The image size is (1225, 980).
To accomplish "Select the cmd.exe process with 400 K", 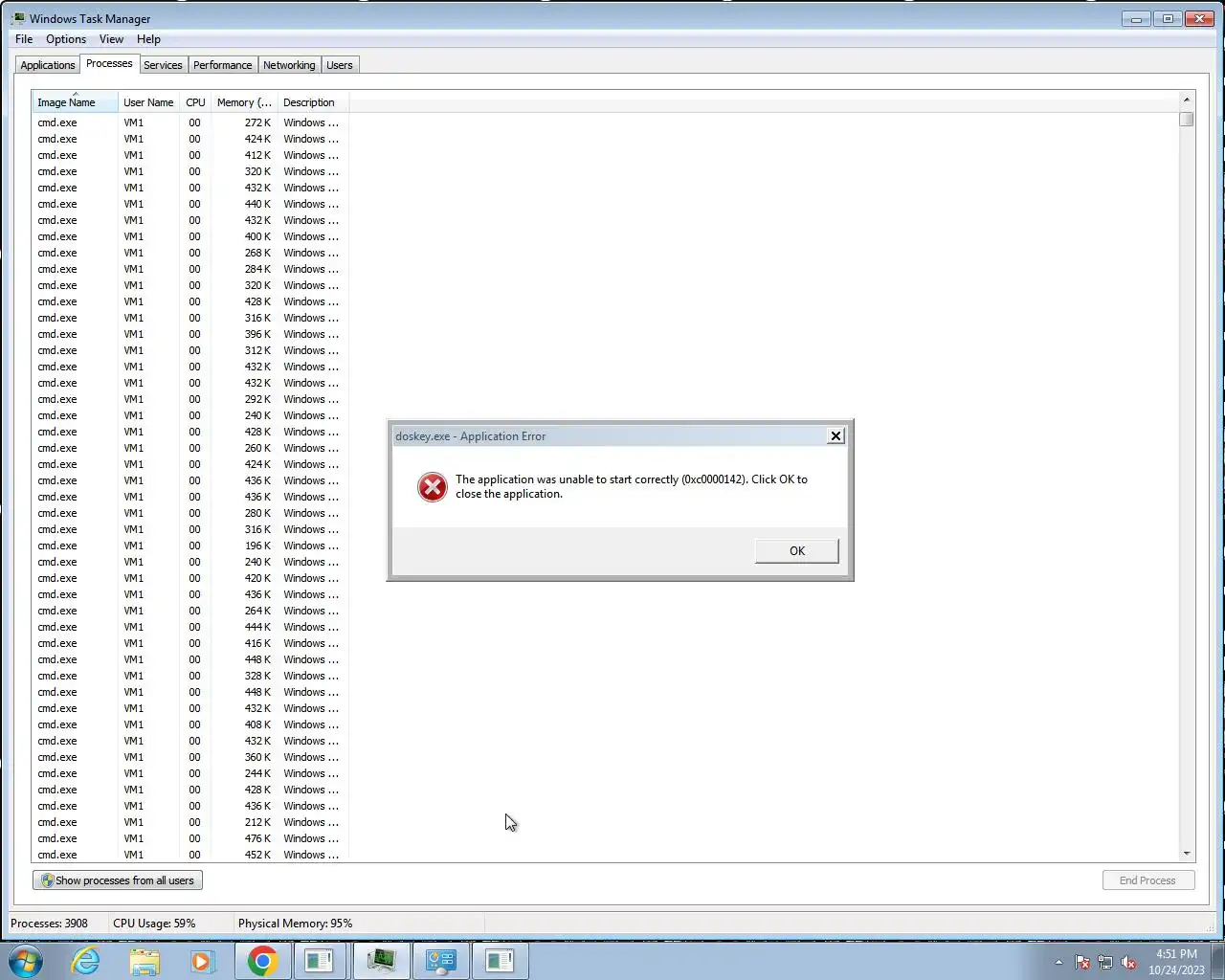I will click(x=190, y=236).
